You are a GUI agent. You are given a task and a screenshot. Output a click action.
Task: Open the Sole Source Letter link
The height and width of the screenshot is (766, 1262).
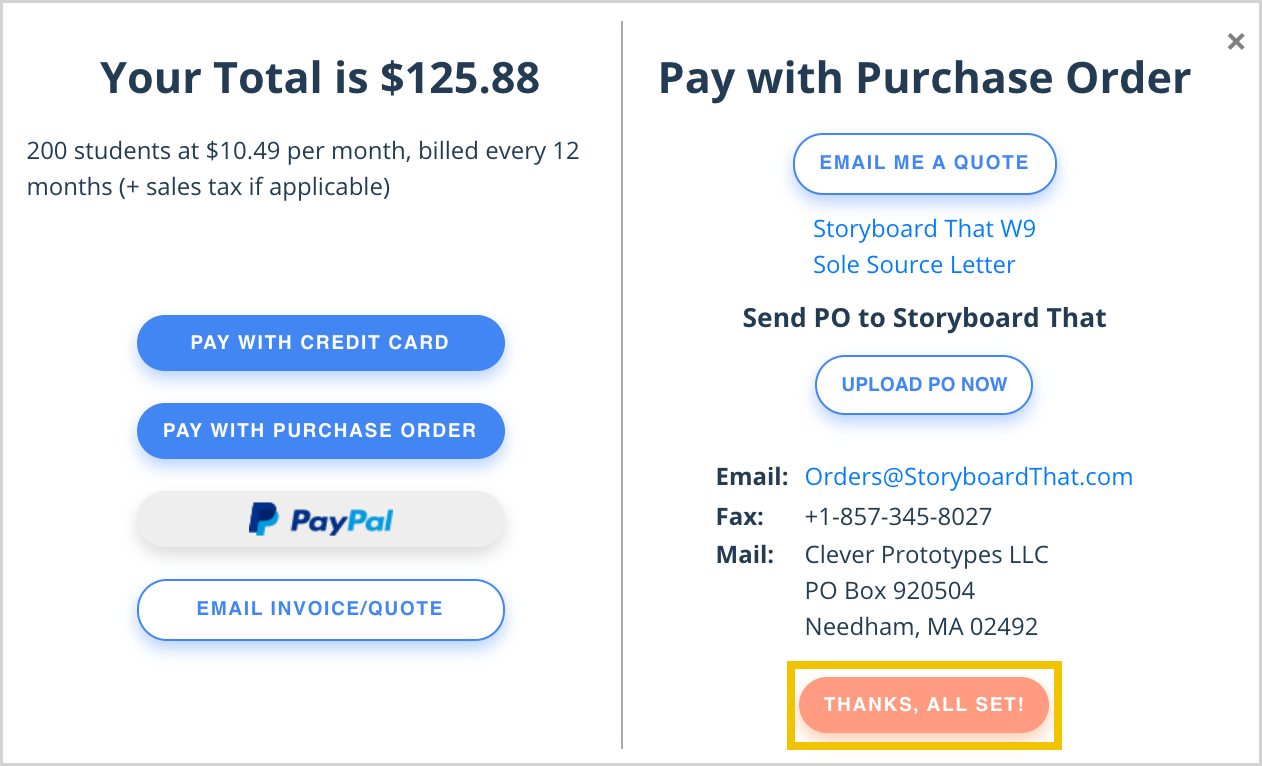coord(914,265)
